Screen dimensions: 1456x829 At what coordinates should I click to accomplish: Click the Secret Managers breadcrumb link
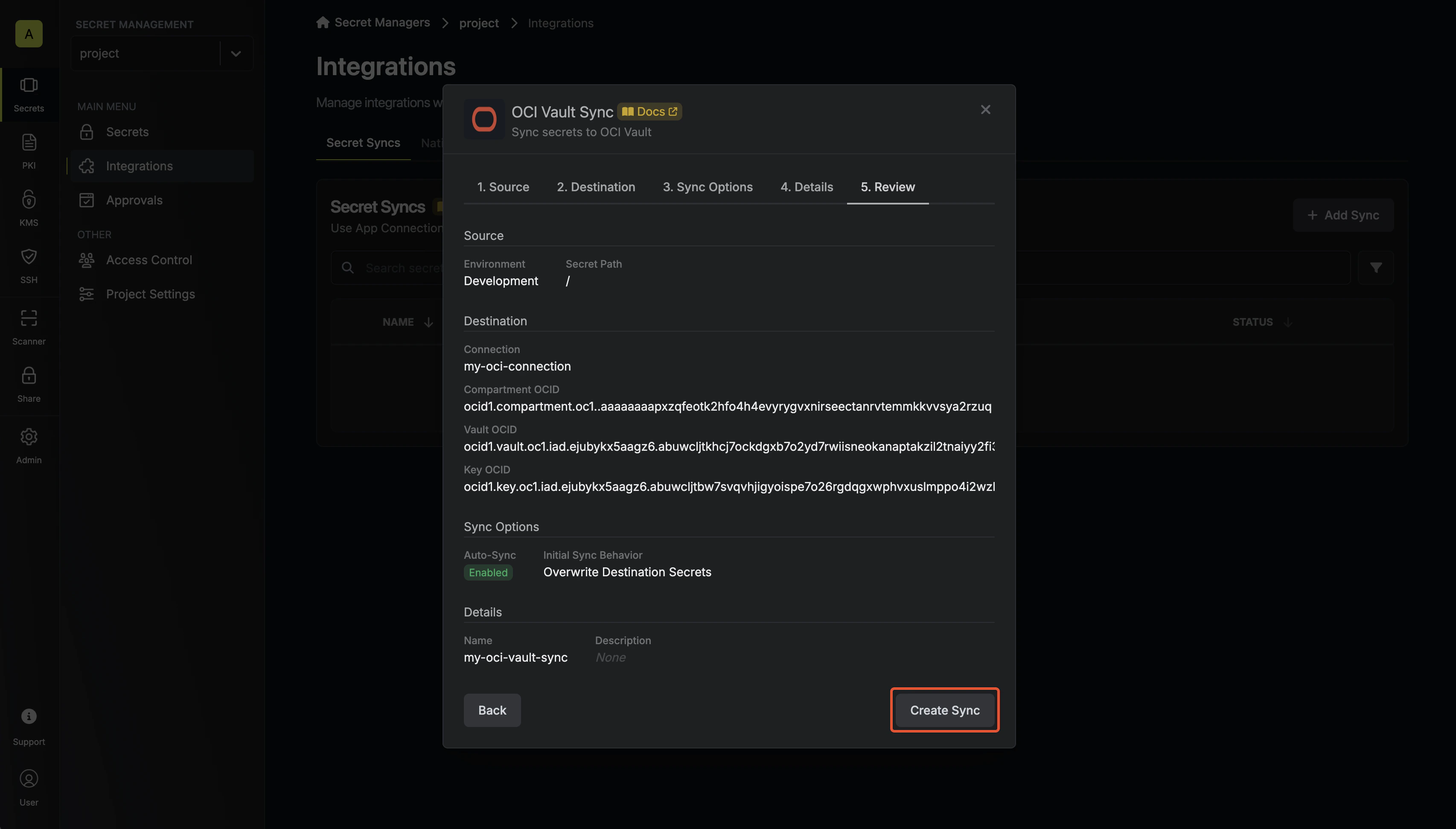tap(382, 22)
